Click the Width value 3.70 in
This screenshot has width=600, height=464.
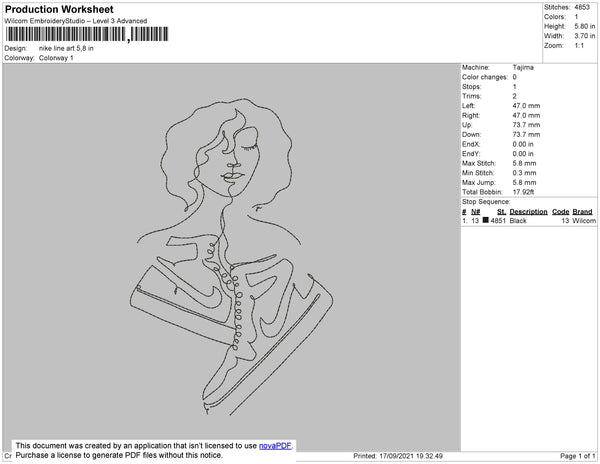584,36
